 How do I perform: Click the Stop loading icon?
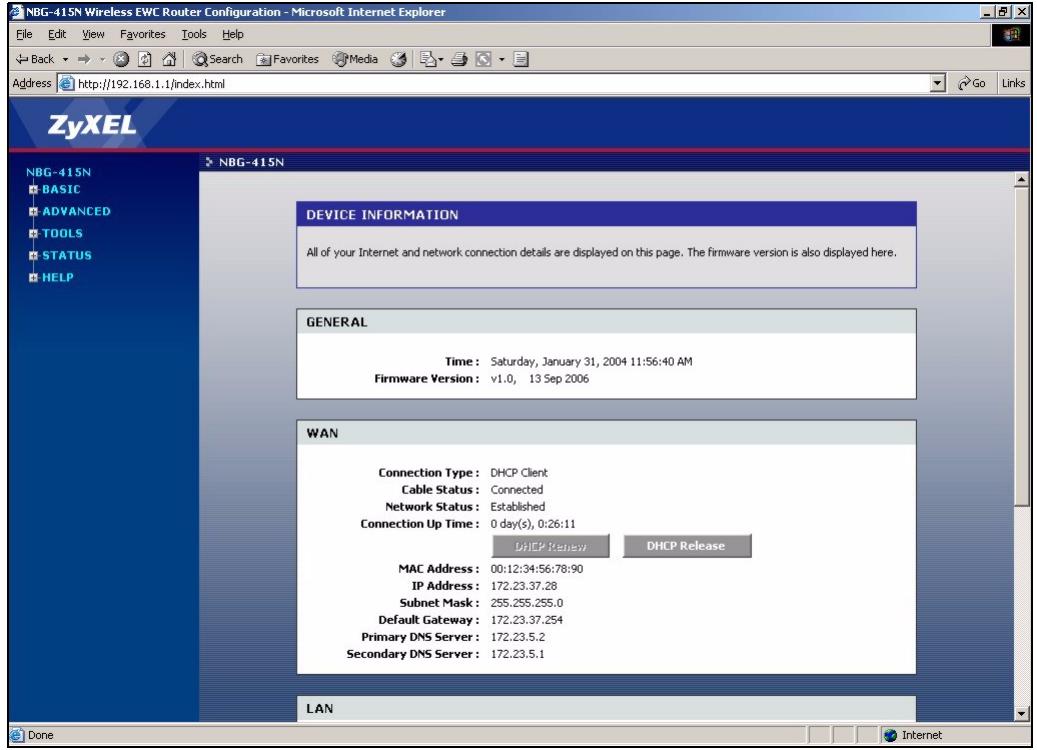tap(121, 59)
